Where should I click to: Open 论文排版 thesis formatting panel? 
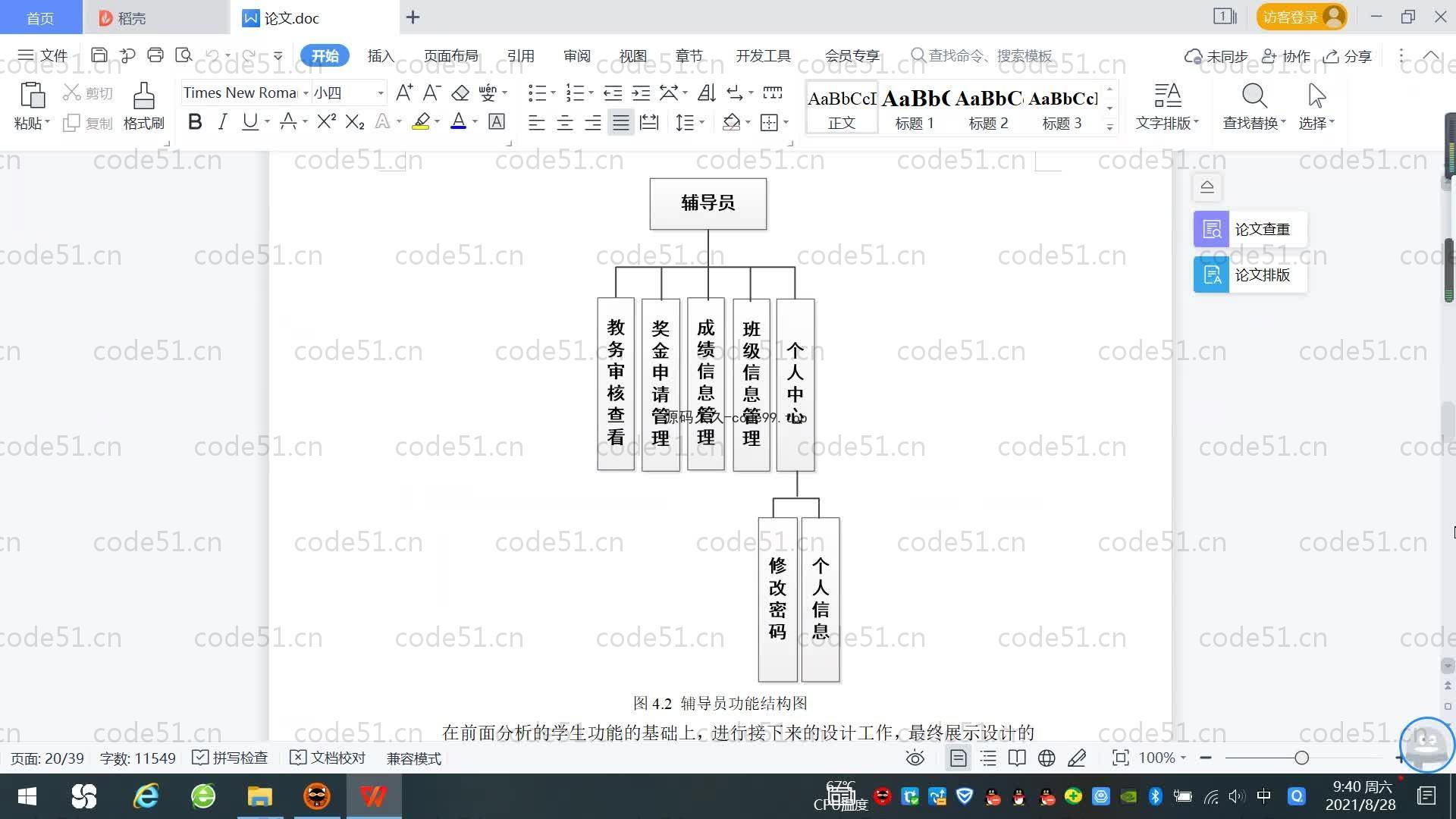[x=1250, y=275]
